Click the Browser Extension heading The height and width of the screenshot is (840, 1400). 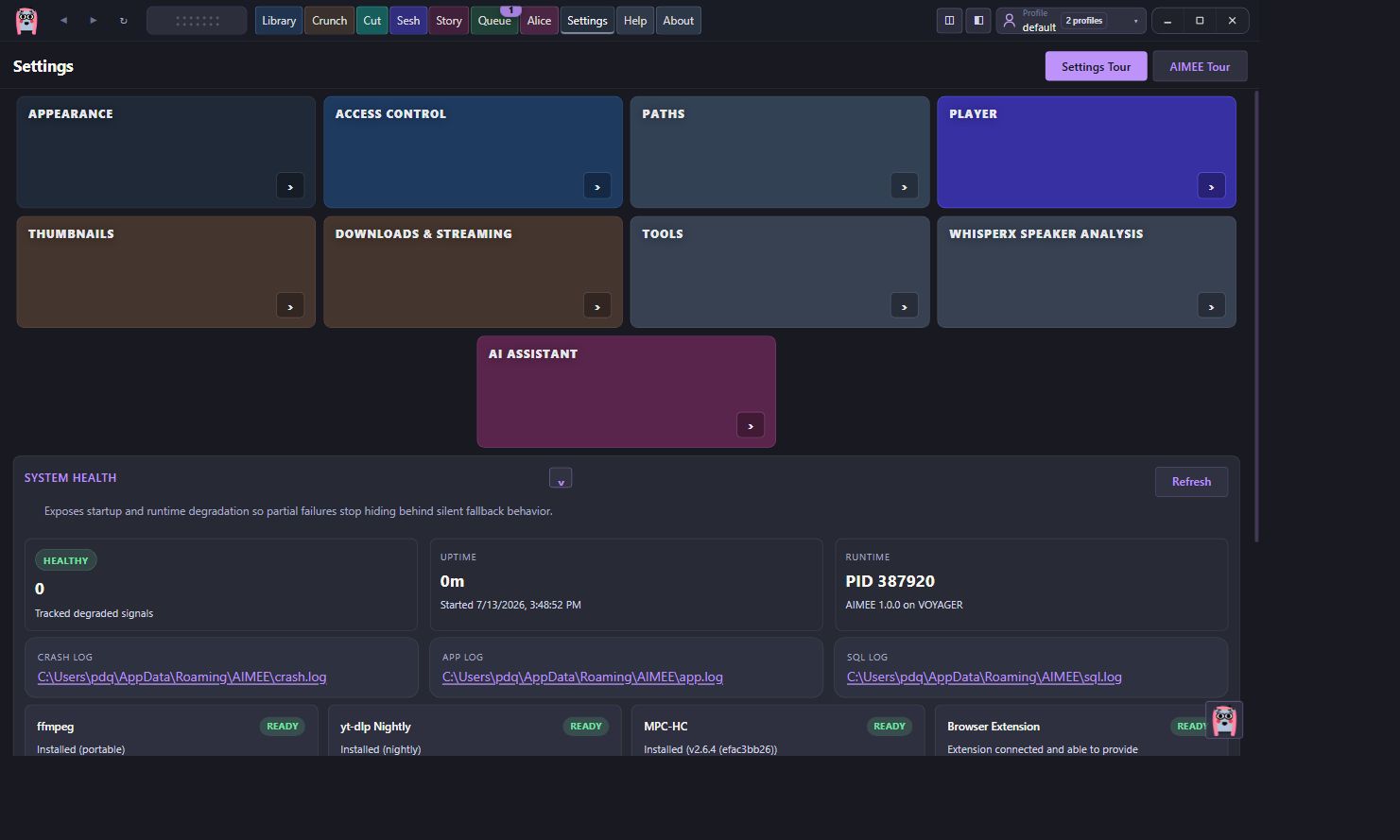(994, 727)
